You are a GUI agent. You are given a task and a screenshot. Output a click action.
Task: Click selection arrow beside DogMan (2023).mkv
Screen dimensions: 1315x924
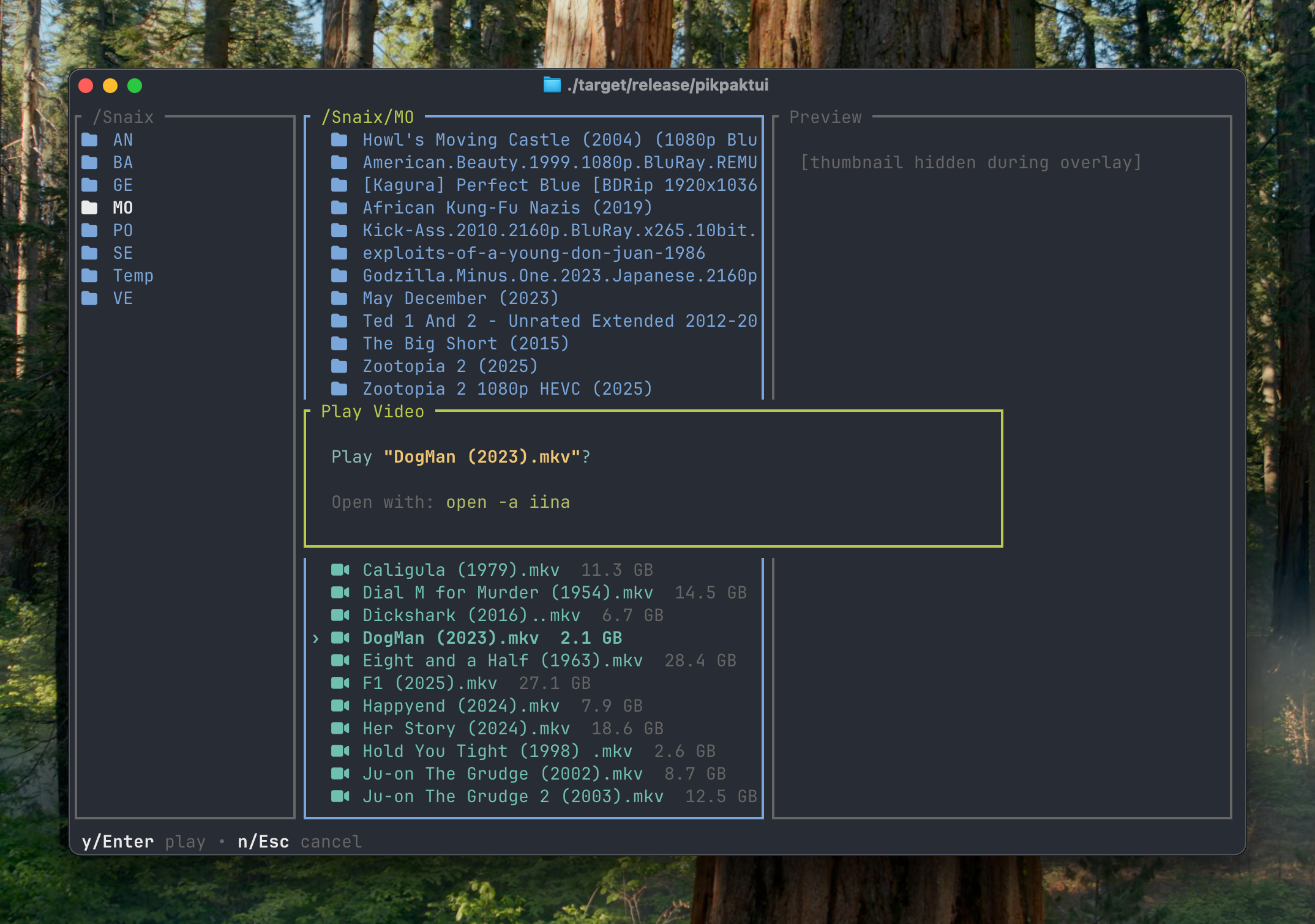[x=316, y=639]
